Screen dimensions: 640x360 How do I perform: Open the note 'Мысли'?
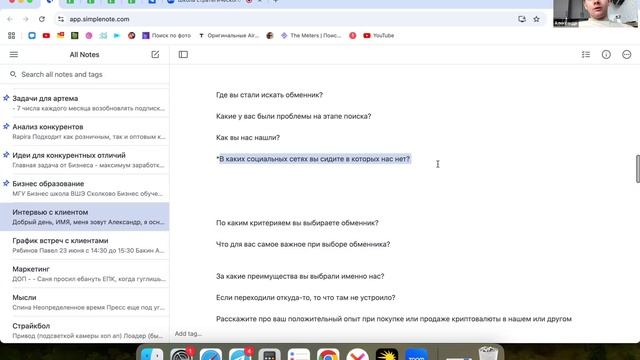84,302
